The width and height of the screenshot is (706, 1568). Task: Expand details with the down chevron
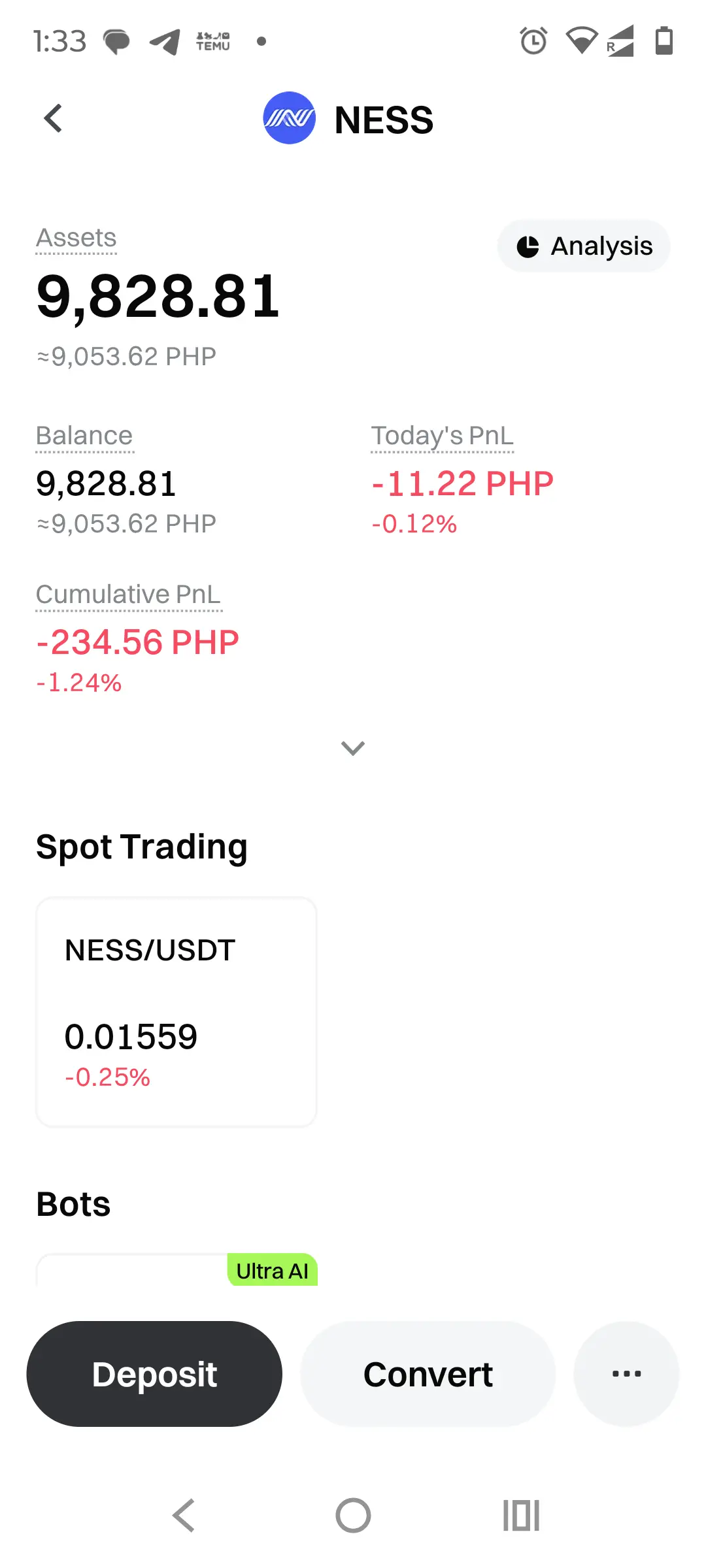353,748
